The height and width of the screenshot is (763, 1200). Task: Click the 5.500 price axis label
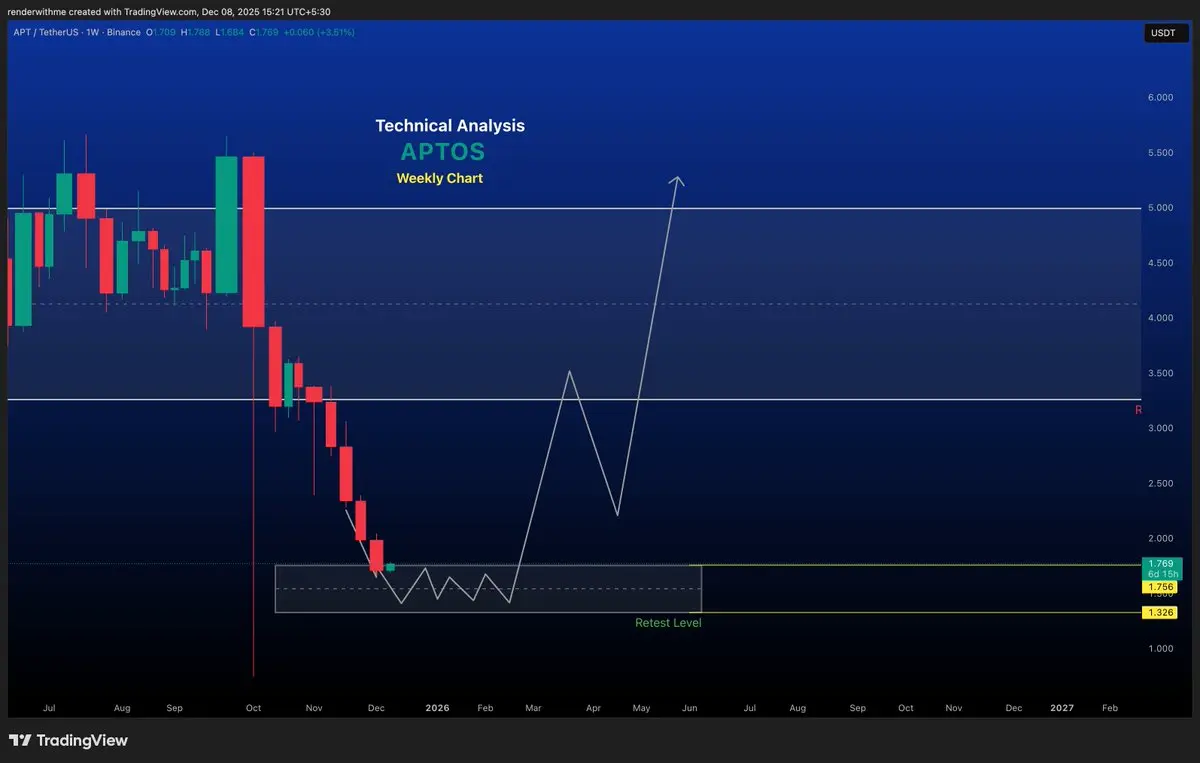1159,153
